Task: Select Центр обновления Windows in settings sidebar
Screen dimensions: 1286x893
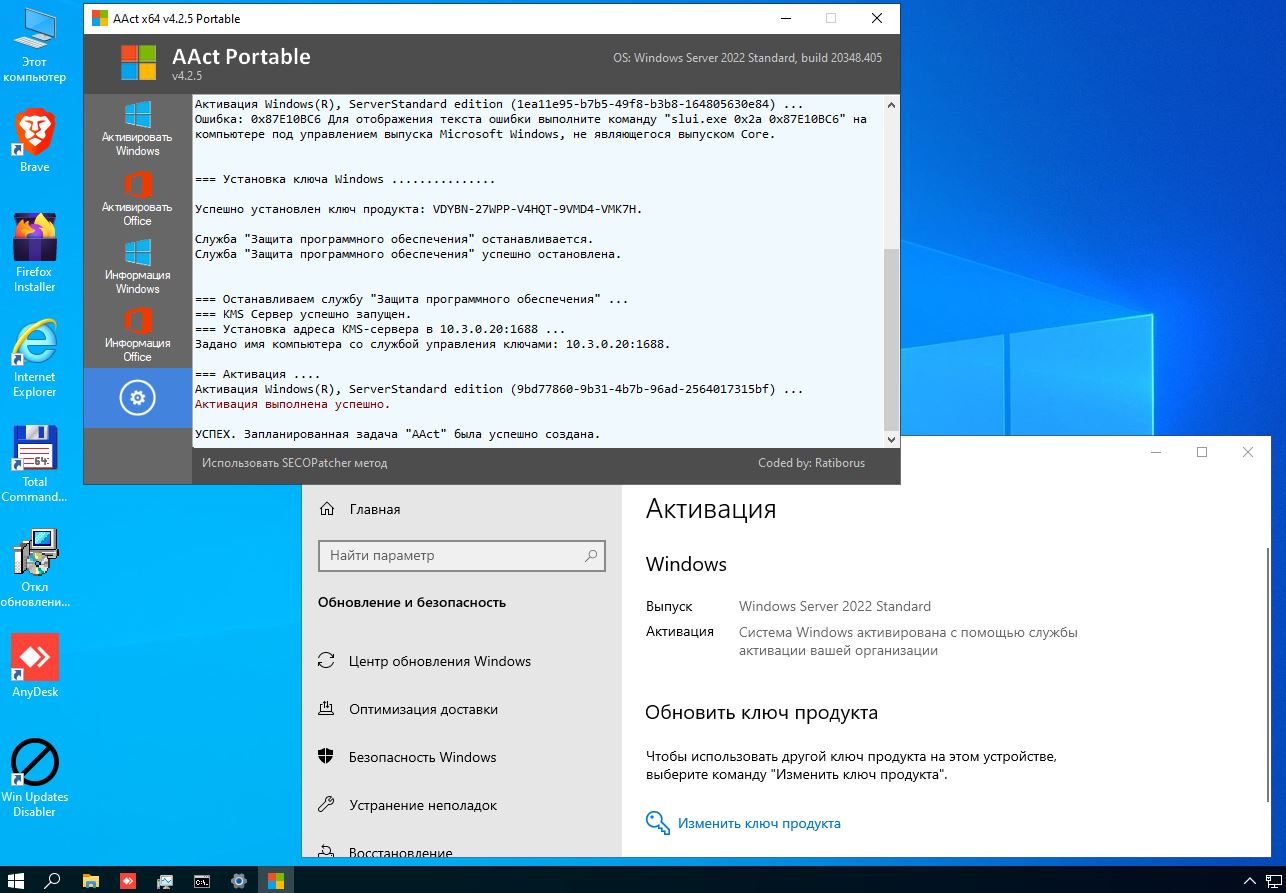Action: click(x=439, y=661)
